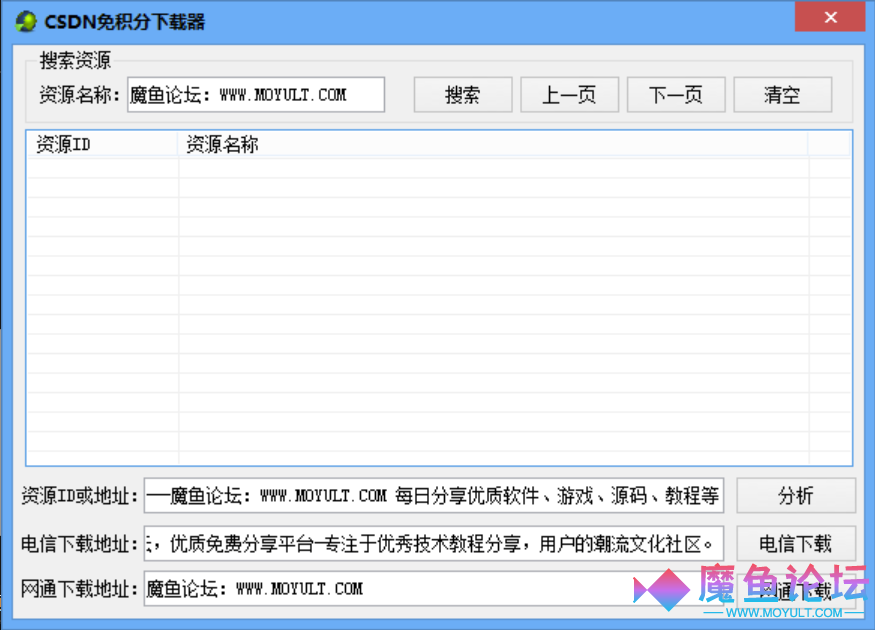The image size is (875, 630).
Task: Close the CSDN免积分下载器 window
Action: pyautogui.click(x=830, y=17)
